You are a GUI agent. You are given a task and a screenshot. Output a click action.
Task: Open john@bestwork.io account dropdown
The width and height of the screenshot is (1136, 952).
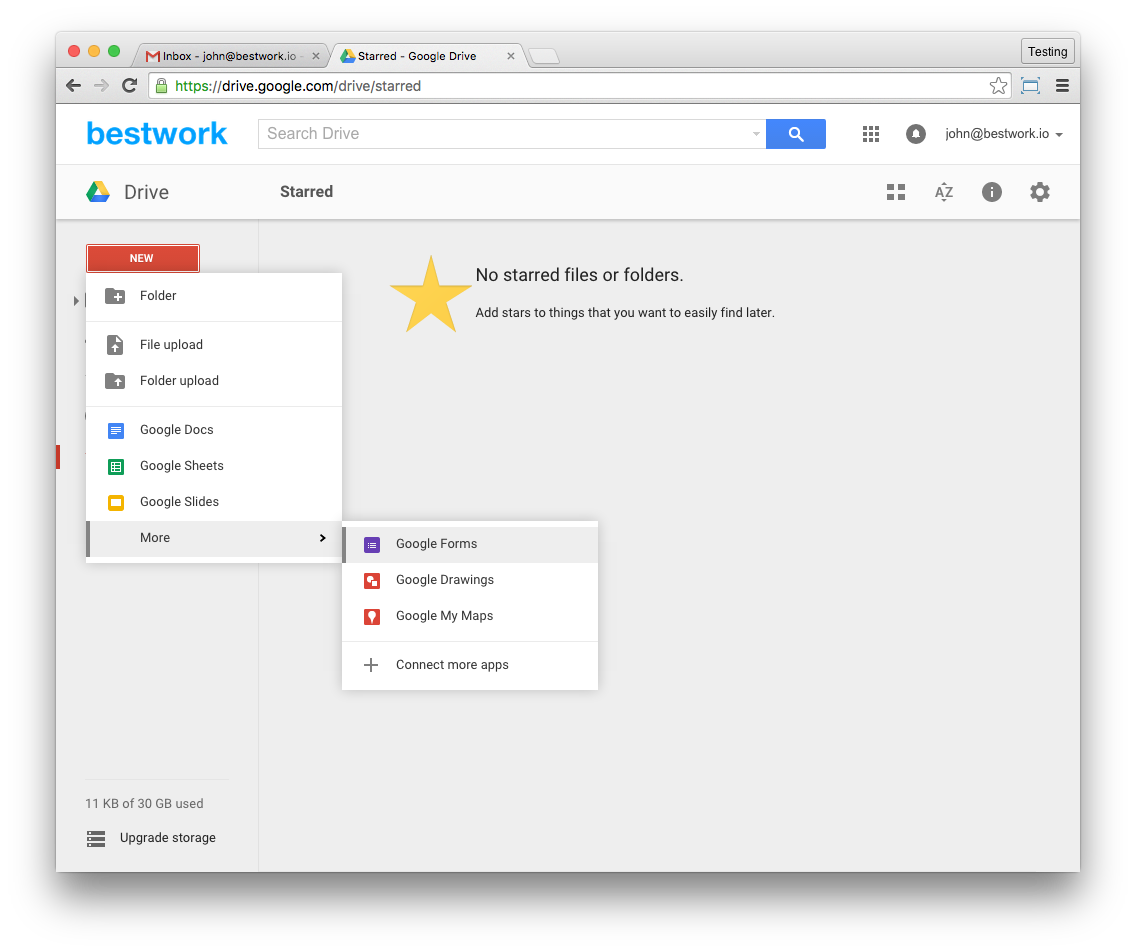point(1003,134)
